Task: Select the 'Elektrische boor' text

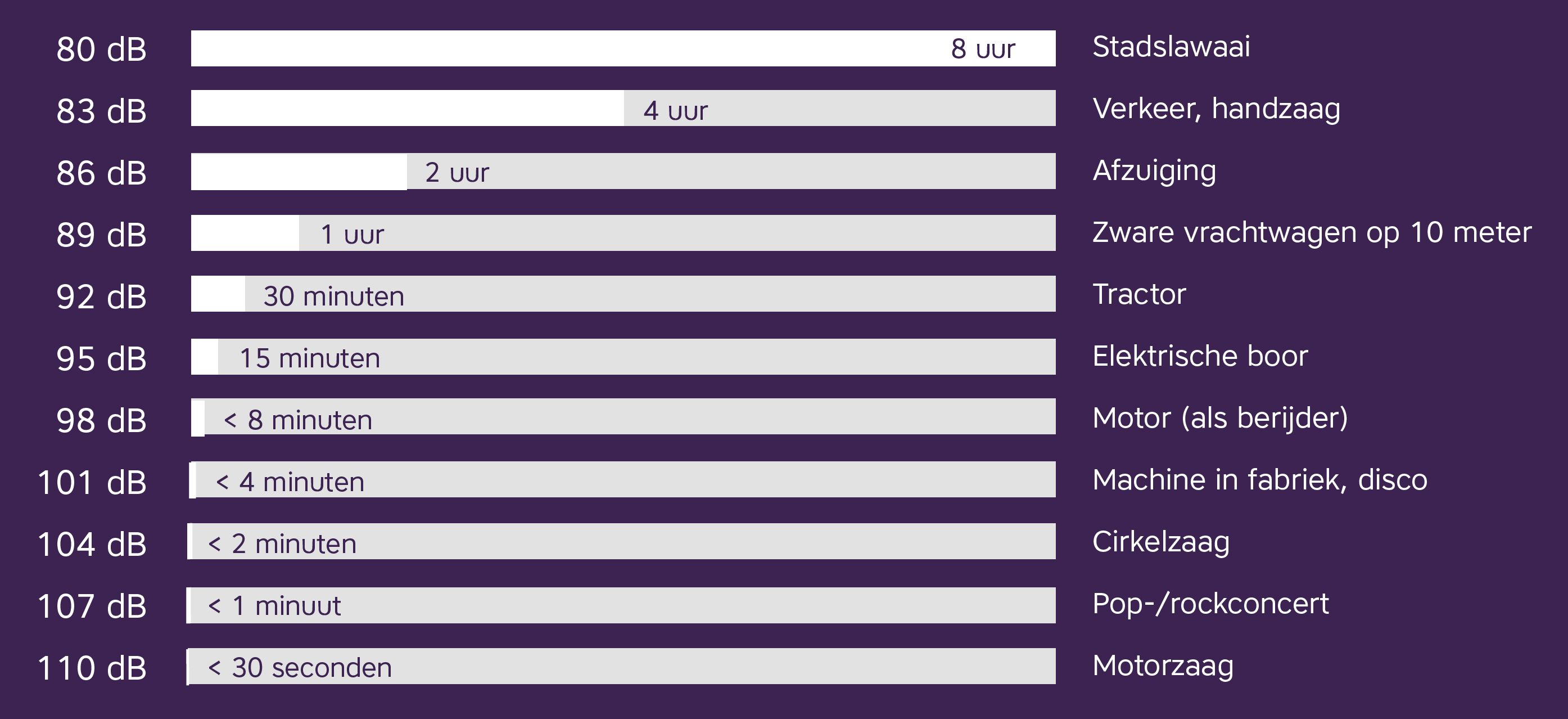Action: (x=1200, y=357)
